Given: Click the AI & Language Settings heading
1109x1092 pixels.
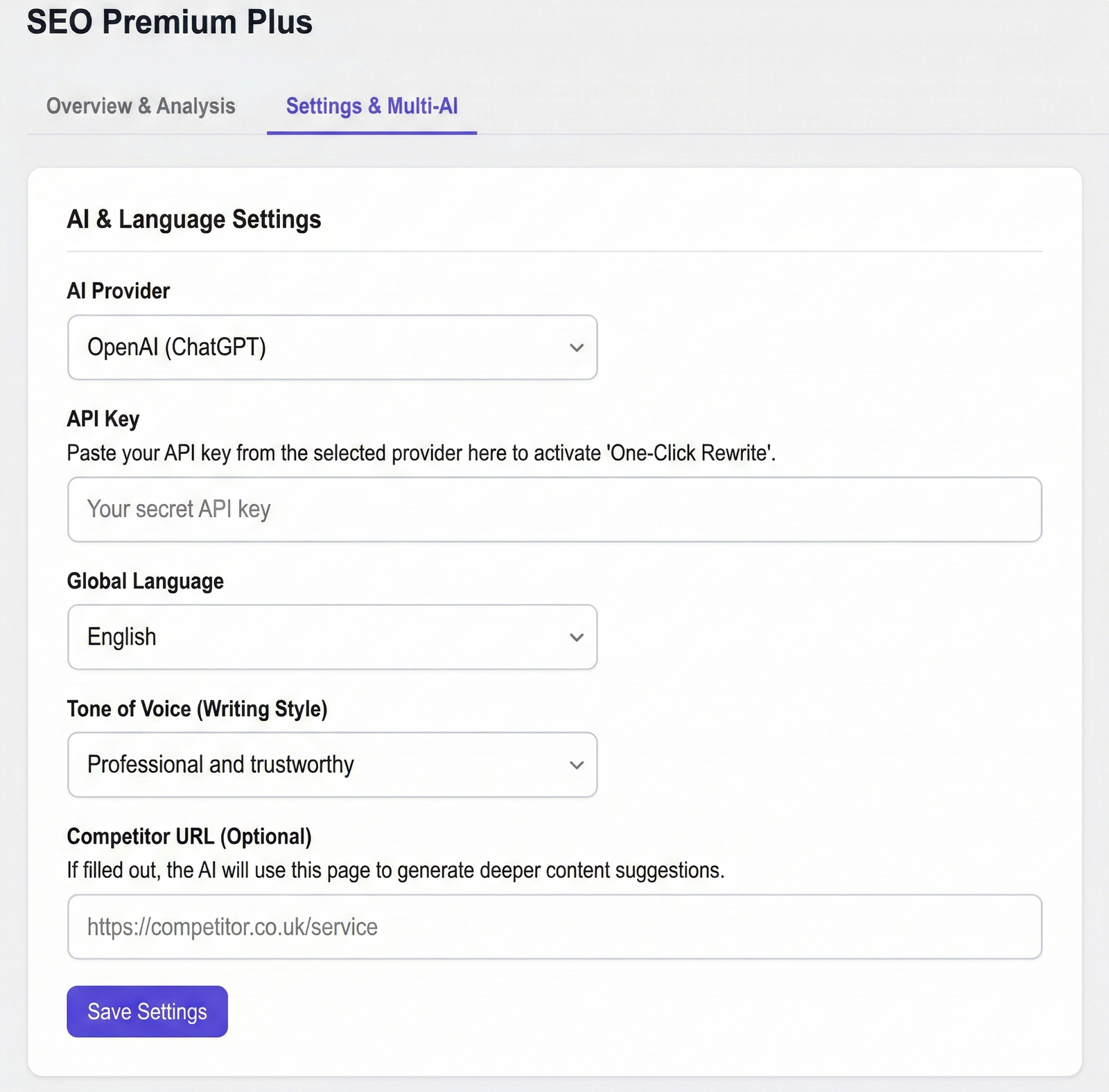Looking at the screenshot, I should [194, 220].
